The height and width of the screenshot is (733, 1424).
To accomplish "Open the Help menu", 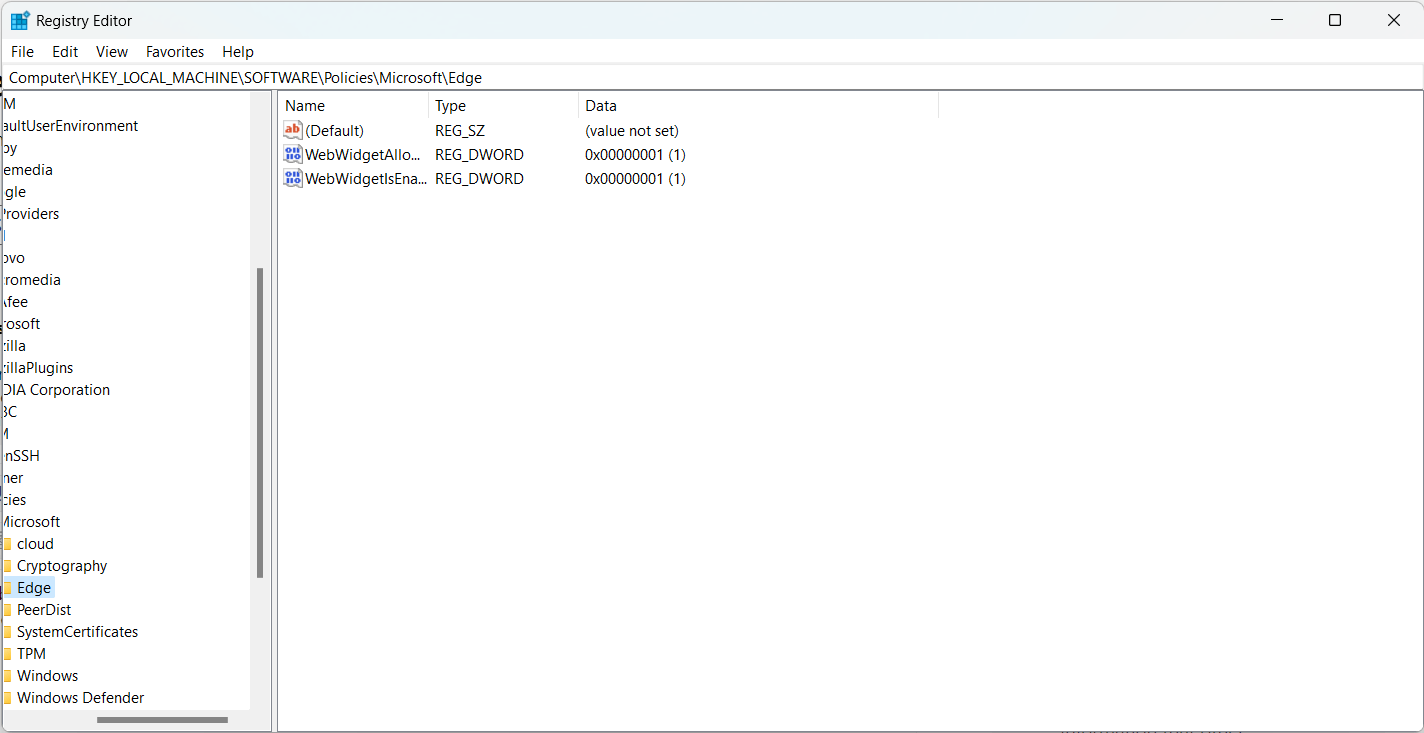I will tap(238, 52).
